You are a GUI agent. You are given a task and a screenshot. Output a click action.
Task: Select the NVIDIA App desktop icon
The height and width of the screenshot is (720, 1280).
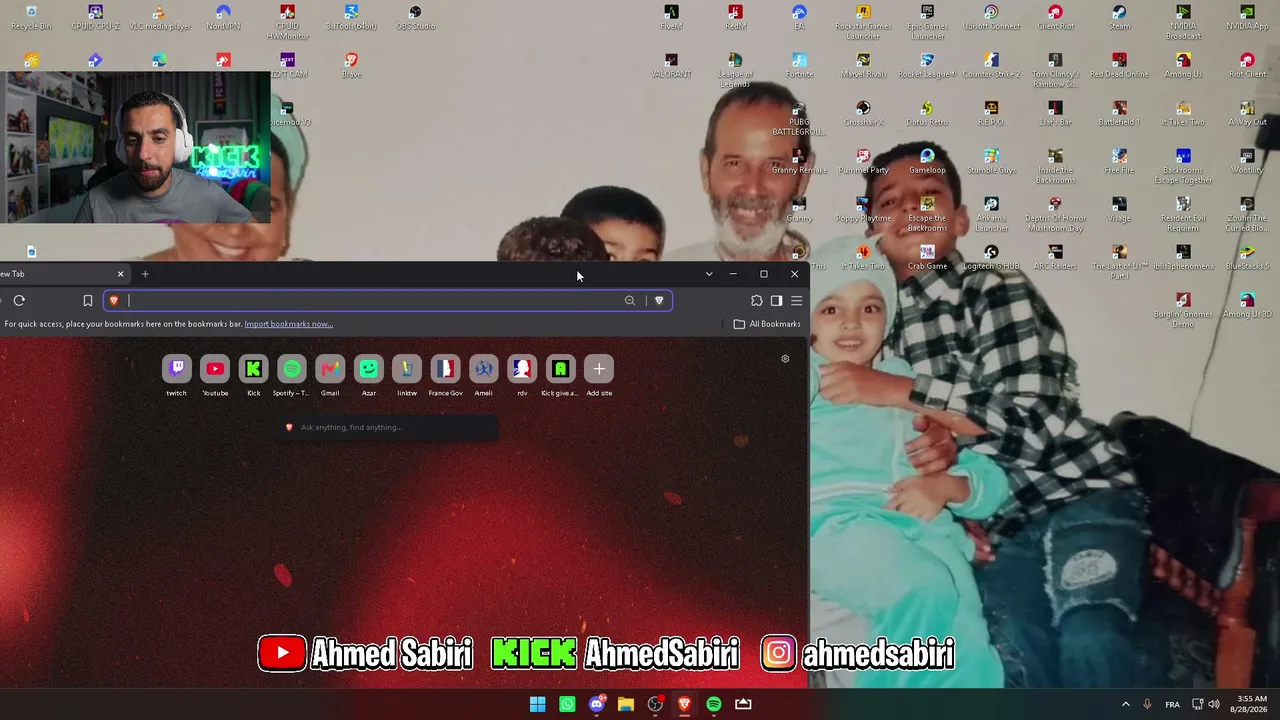coord(1247,17)
